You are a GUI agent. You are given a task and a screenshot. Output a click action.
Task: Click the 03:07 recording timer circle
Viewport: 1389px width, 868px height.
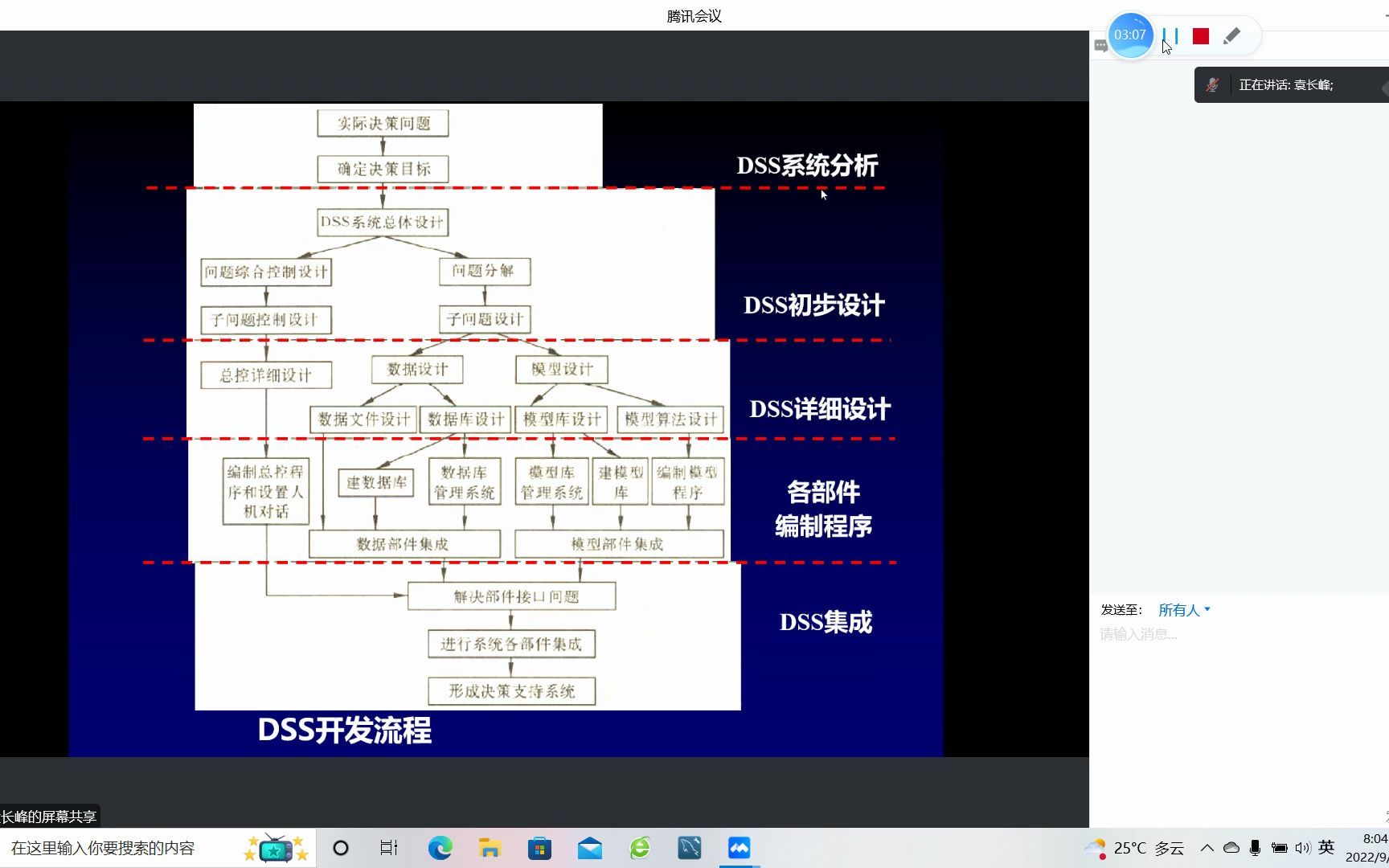pyautogui.click(x=1130, y=35)
